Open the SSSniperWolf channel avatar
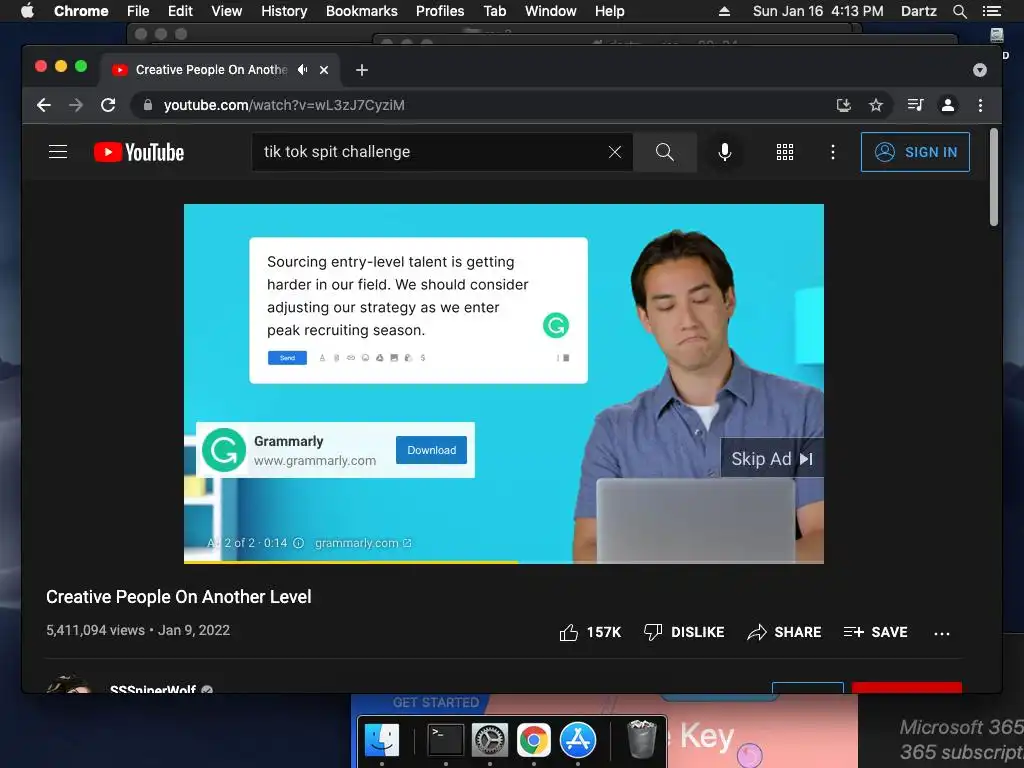 pos(69,684)
